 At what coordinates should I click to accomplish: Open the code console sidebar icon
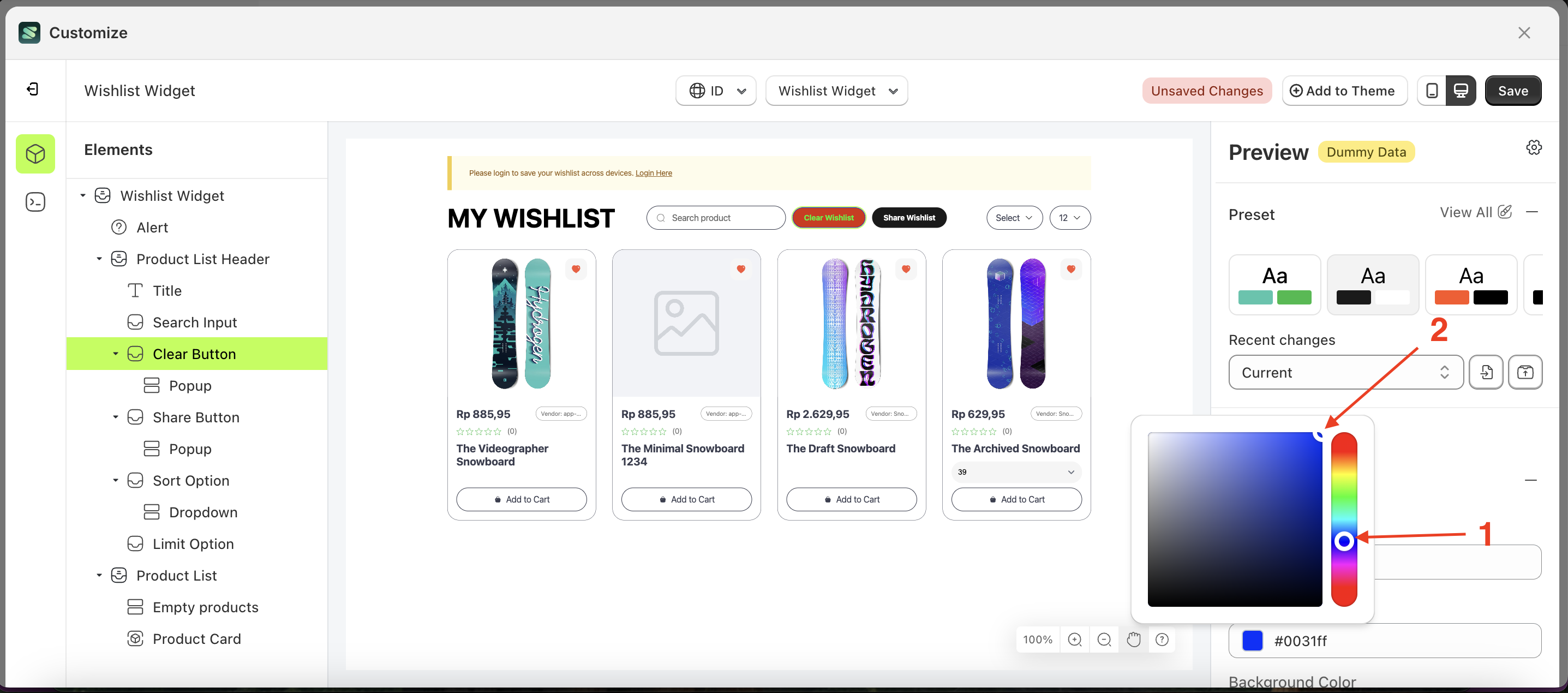tap(35, 201)
